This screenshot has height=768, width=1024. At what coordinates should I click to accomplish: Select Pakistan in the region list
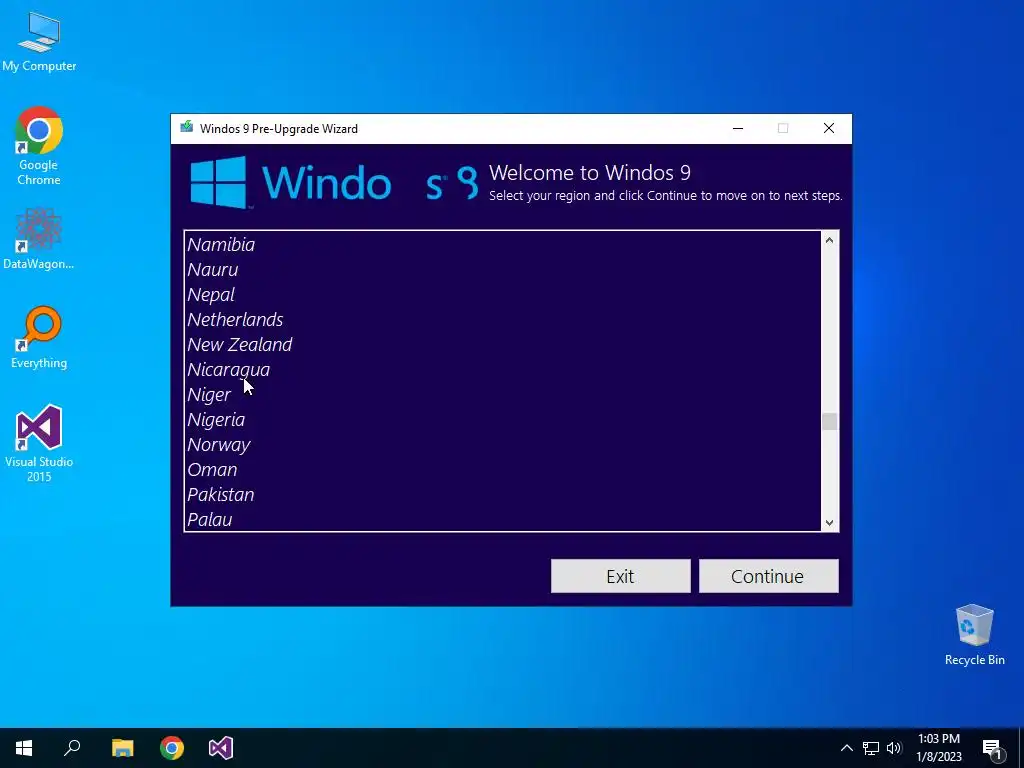[502, 494]
